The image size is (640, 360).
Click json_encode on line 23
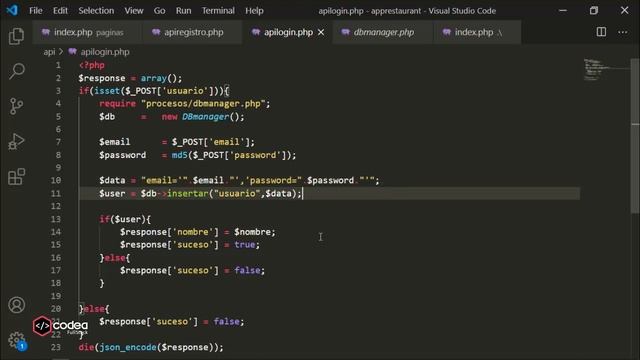point(128,347)
